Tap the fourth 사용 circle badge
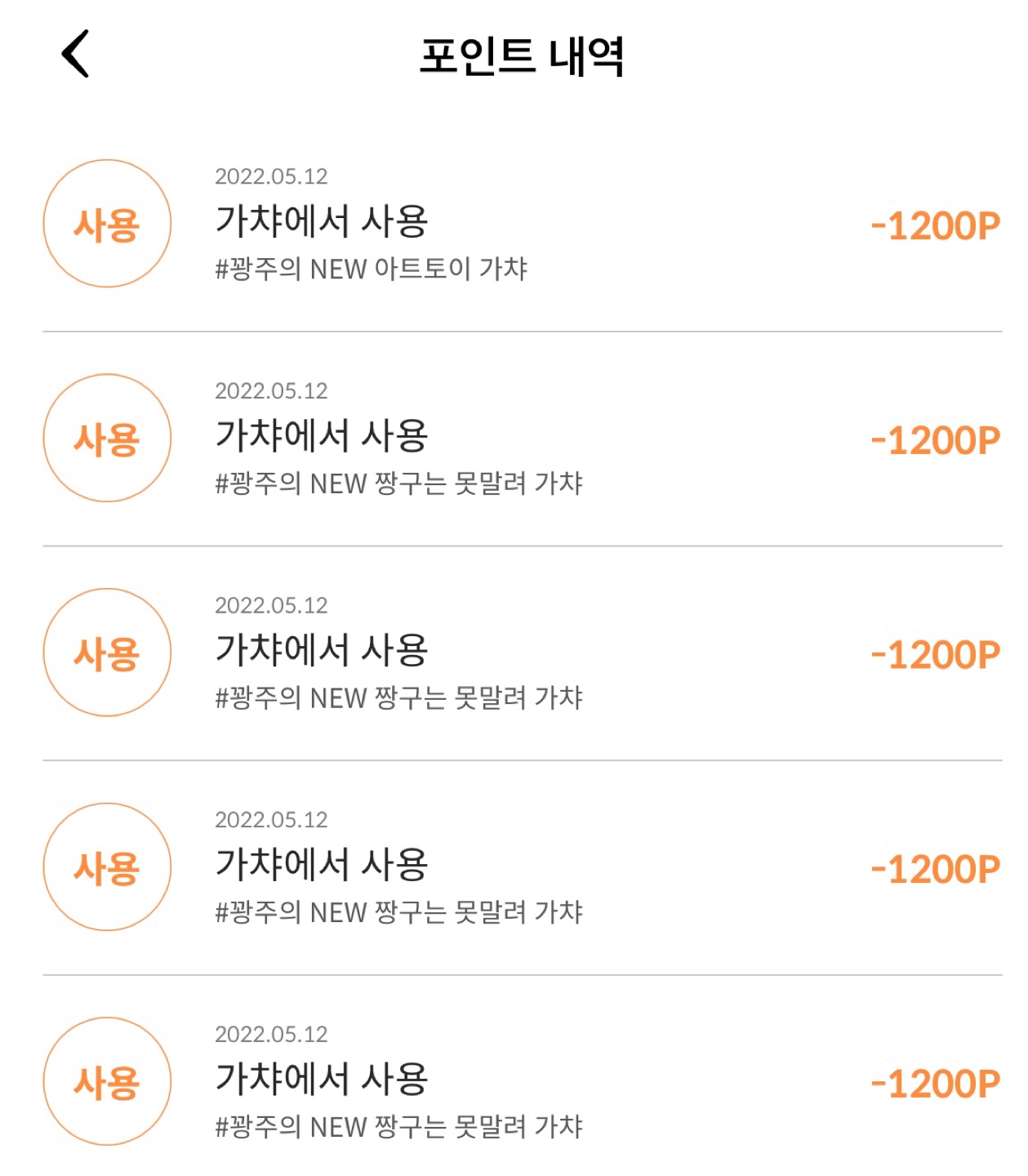Screen dimensions: 1028x1176 click(x=107, y=867)
